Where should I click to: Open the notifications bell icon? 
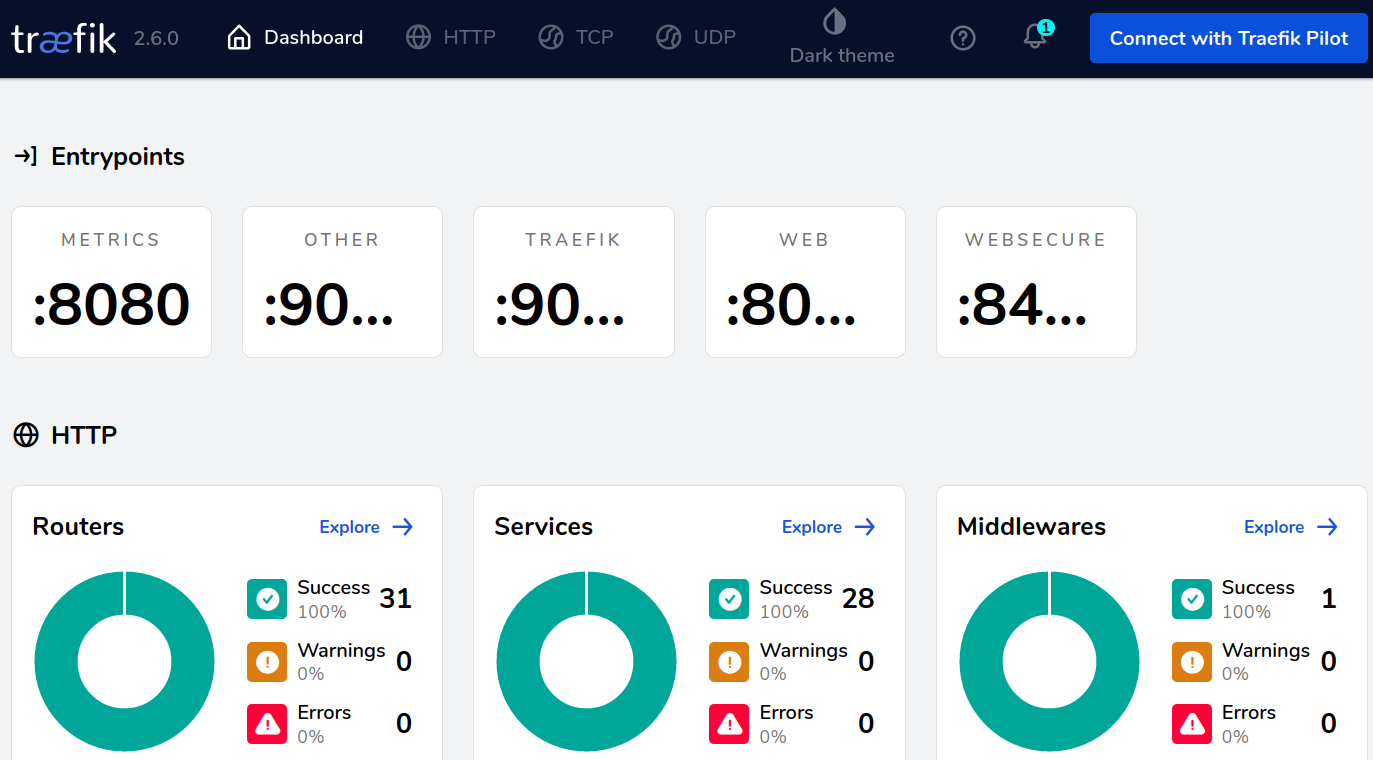pyautogui.click(x=1035, y=37)
